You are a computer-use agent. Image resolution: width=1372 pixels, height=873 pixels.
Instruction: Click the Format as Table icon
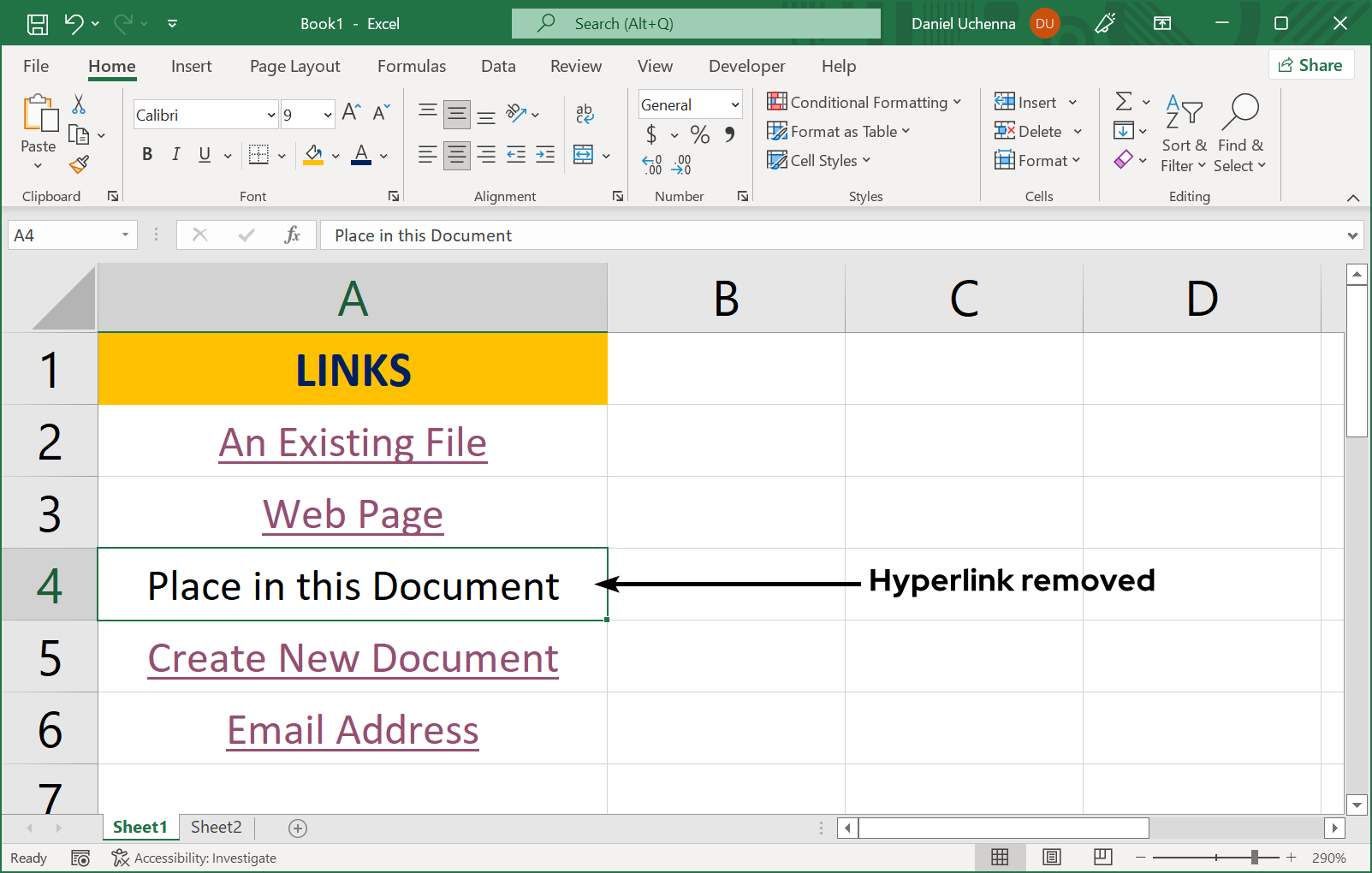tap(776, 131)
